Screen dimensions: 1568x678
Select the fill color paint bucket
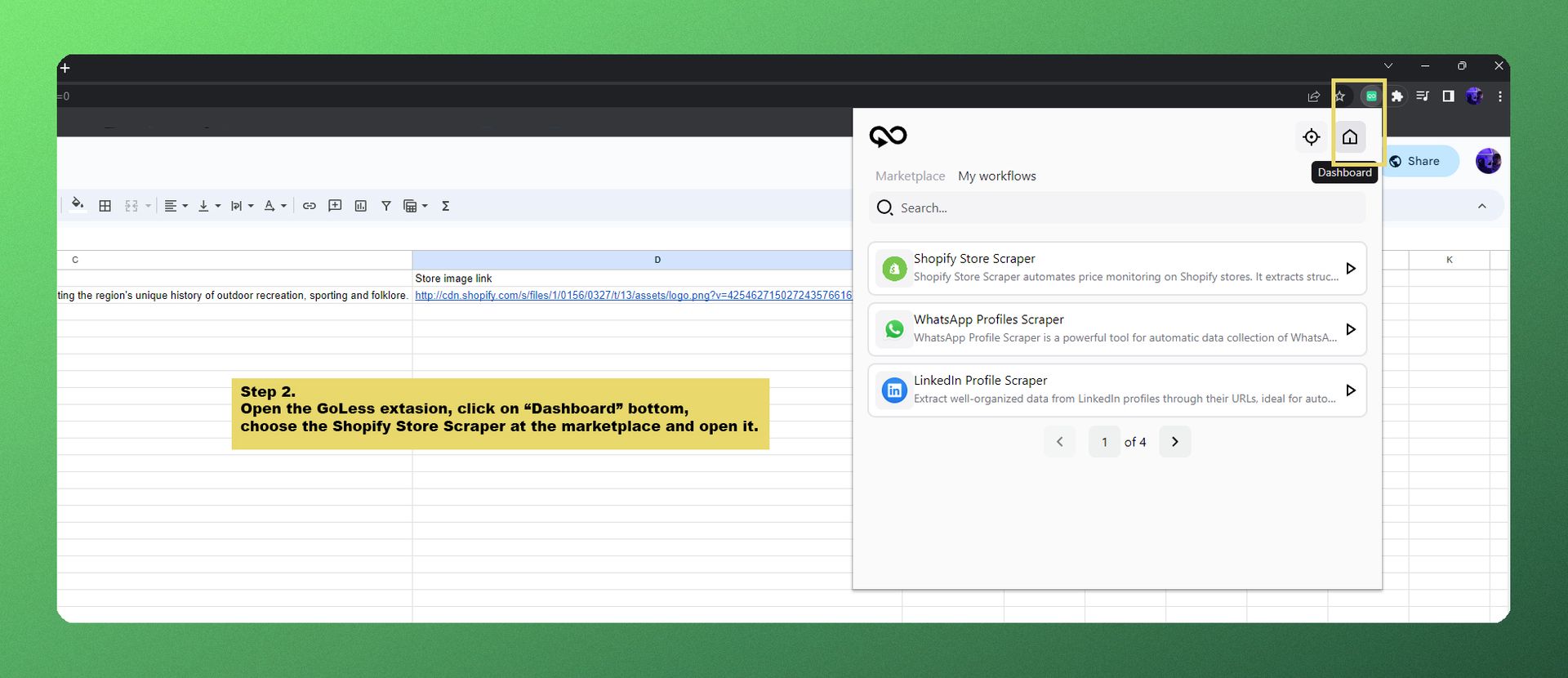(x=78, y=205)
